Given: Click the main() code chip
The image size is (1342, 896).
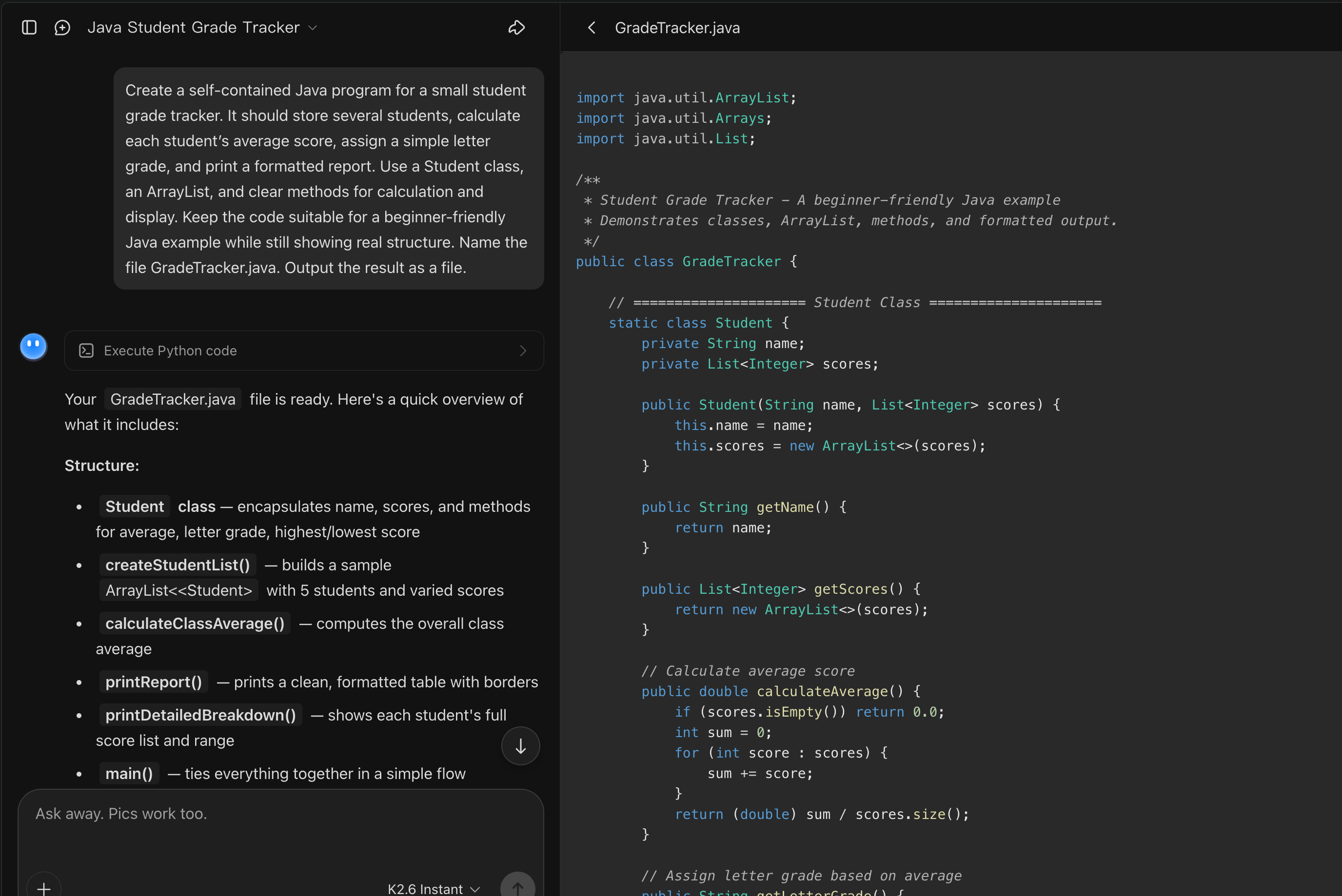Looking at the screenshot, I should (x=129, y=773).
